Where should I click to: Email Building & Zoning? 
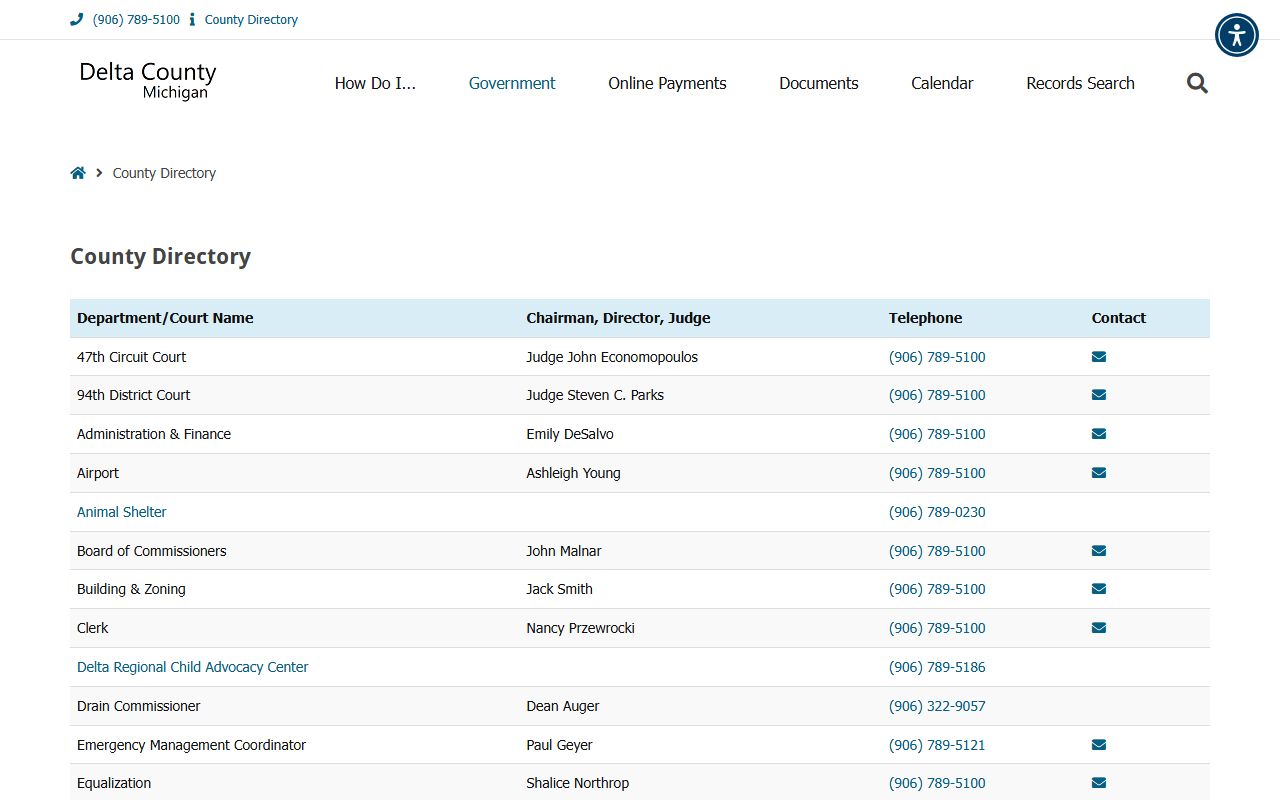(x=1099, y=589)
